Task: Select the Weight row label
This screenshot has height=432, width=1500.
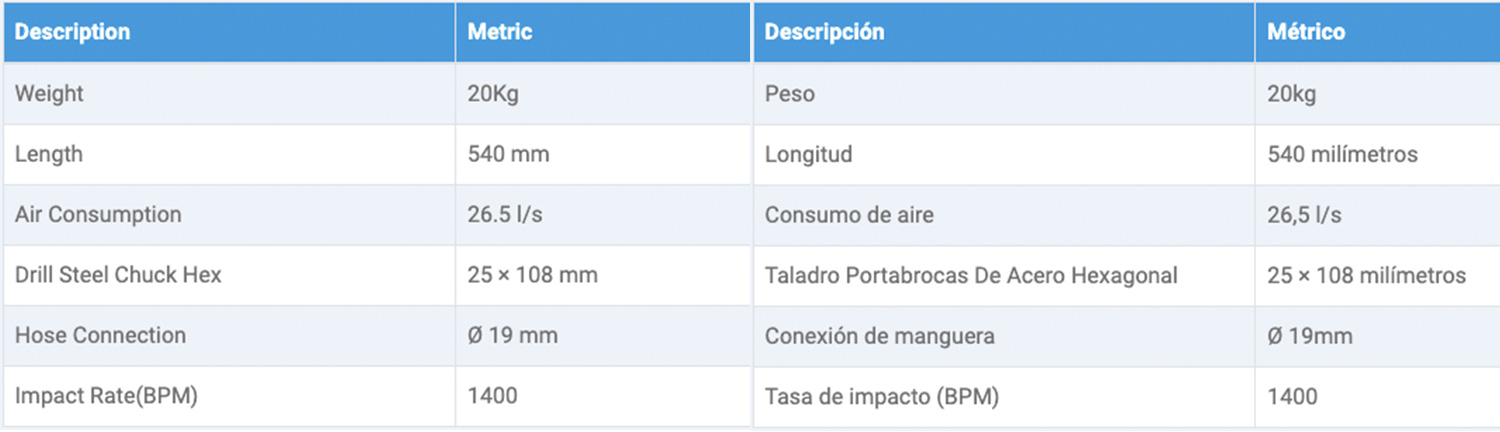Action: 49,94
